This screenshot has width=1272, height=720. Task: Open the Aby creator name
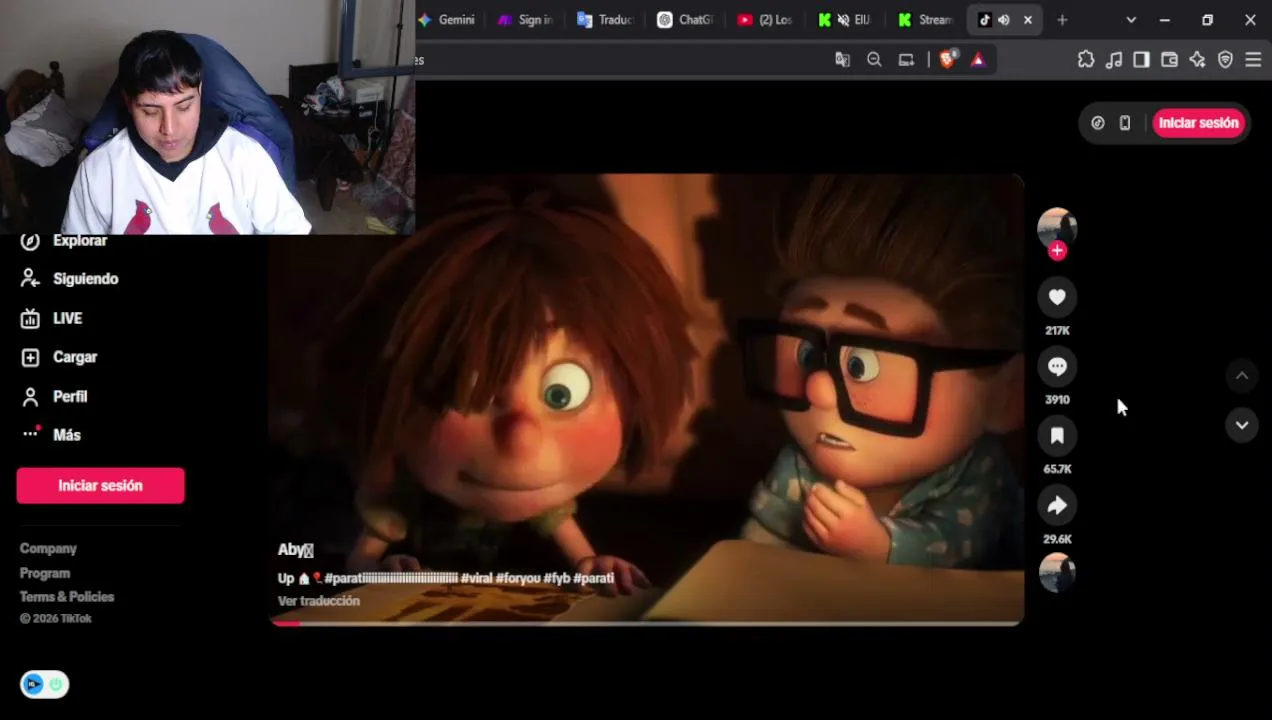tap(295, 550)
